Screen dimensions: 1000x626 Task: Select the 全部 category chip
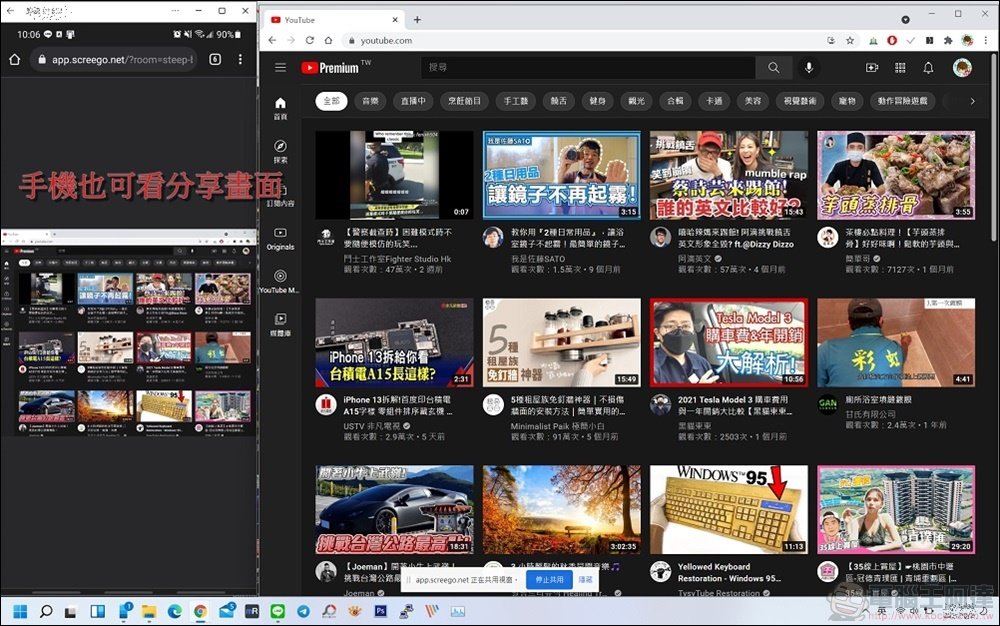click(331, 101)
